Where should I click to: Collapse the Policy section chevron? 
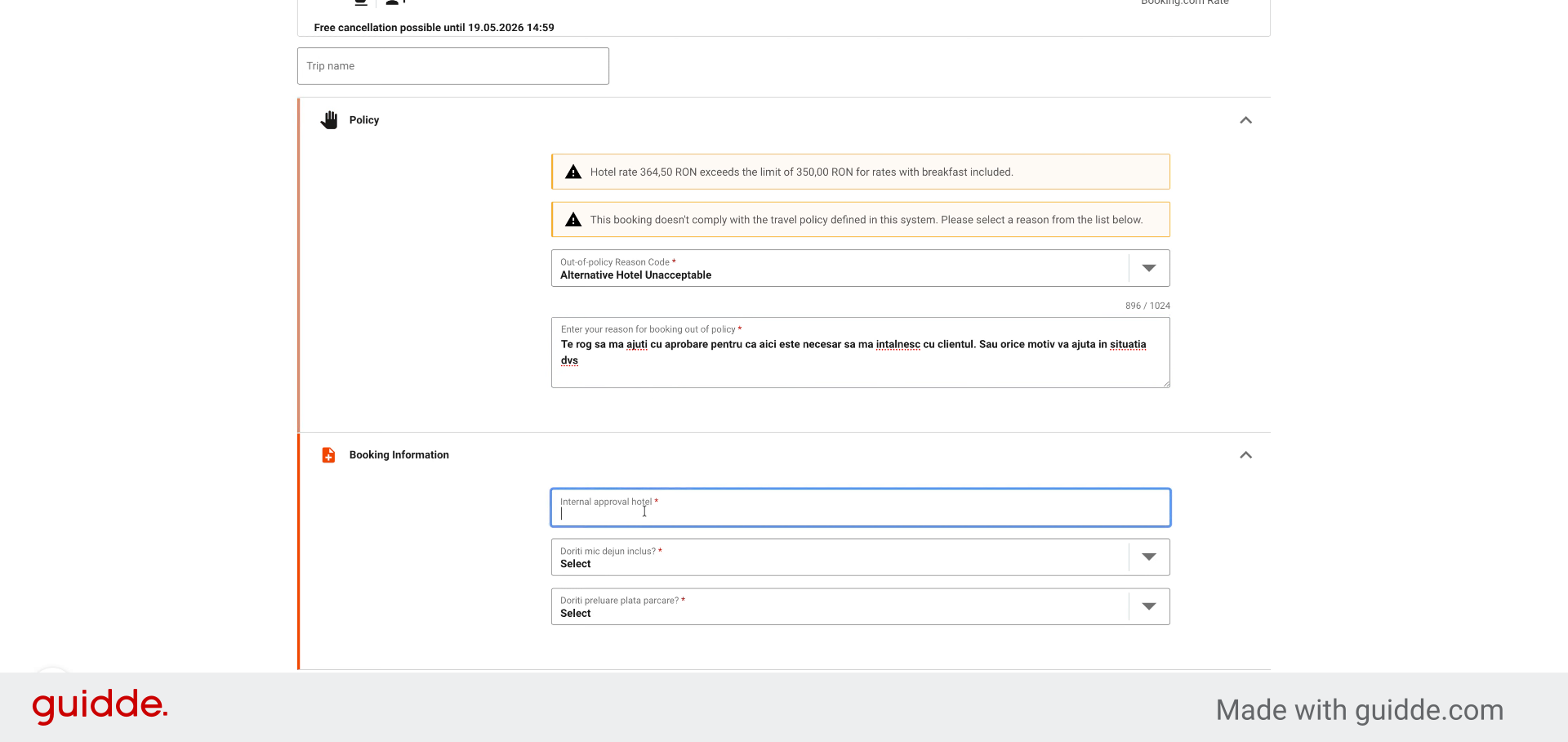coord(1245,120)
